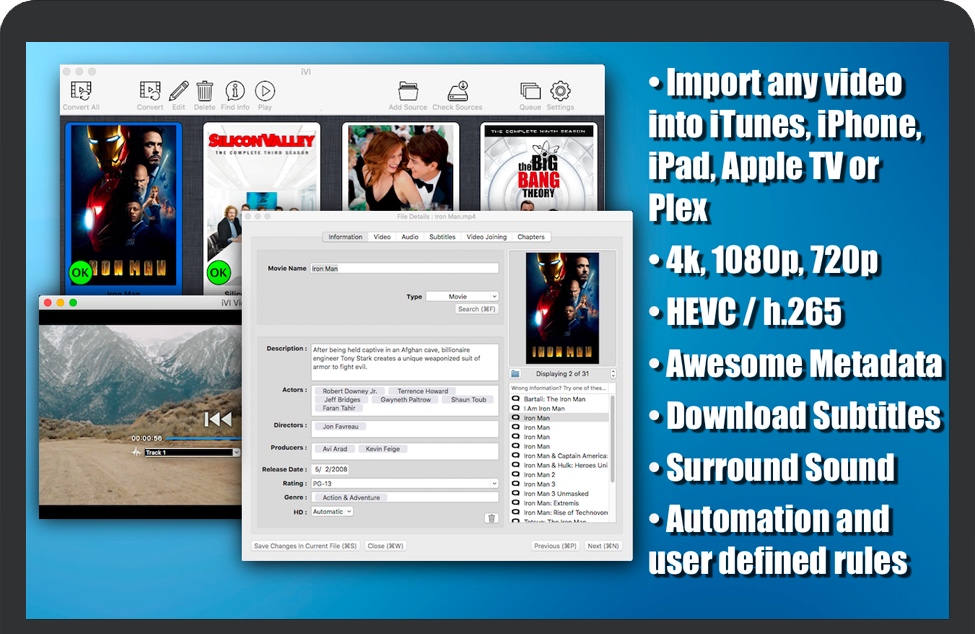Click the Check Sources icon
Viewport: 975px width, 634px height.
click(457, 91)
